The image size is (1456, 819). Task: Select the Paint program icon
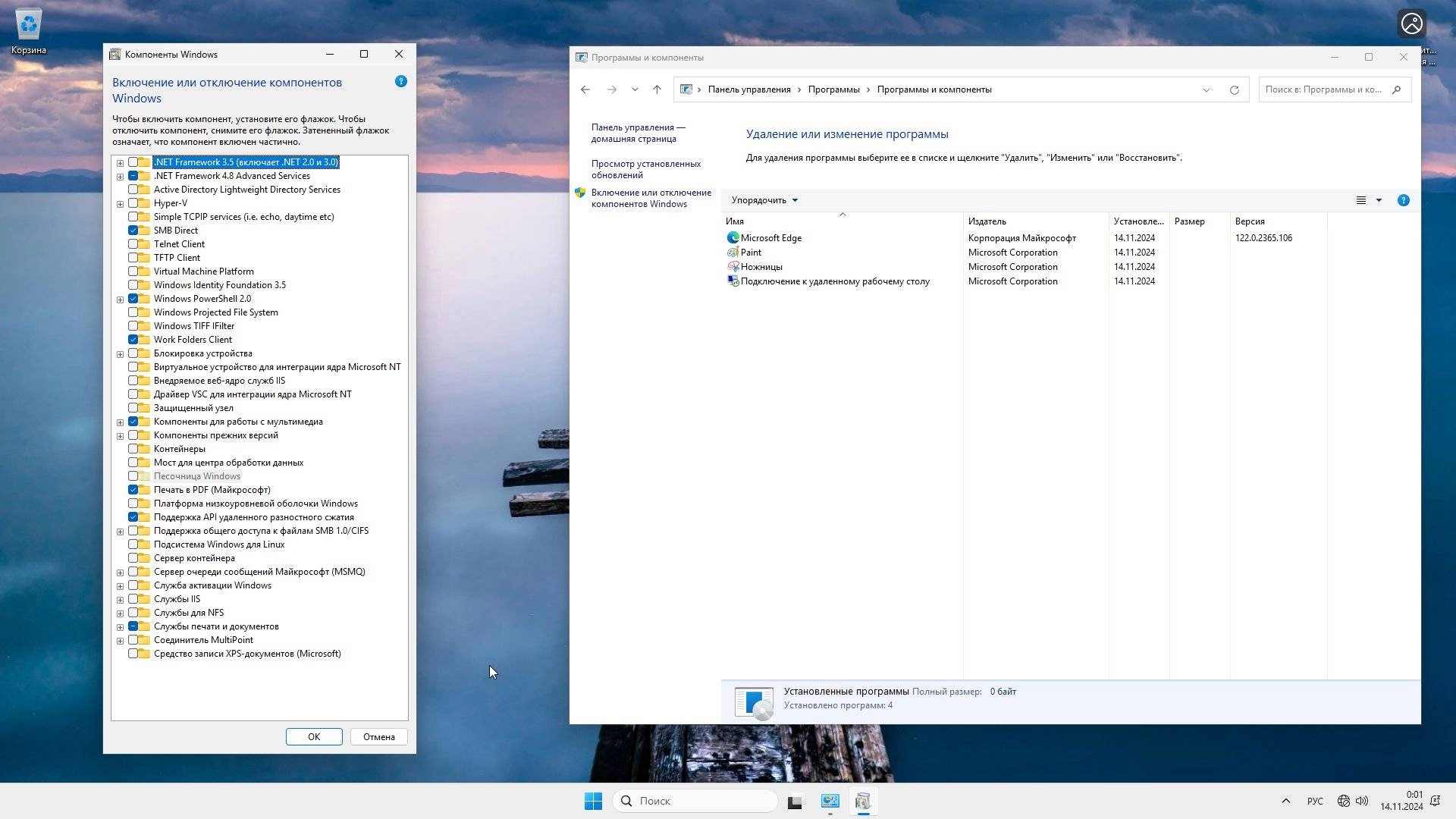(733, 252)
